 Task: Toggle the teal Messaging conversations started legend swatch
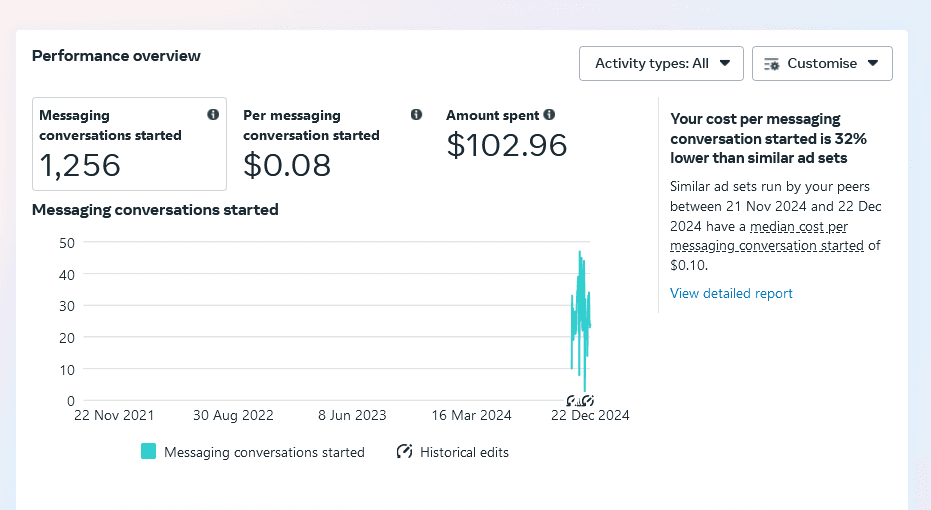click(x=148, y=452)
